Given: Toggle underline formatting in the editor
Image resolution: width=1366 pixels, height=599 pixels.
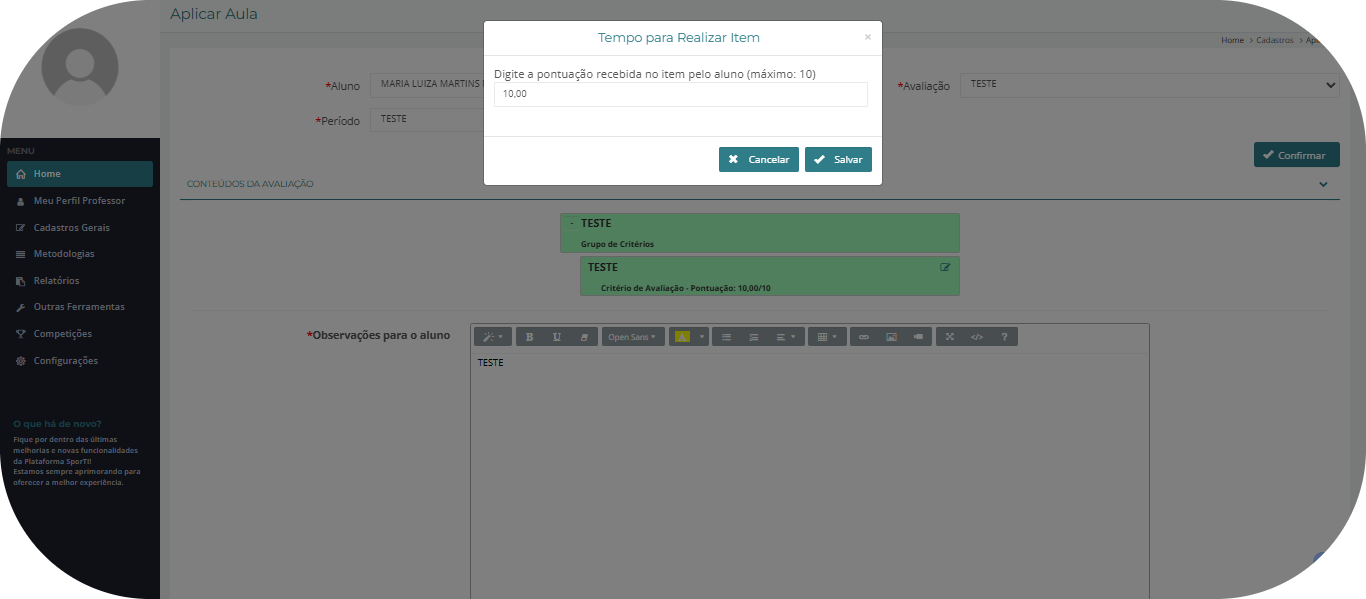Looking at the screenshot, I should pyautogui.click(x=557, y=337).
